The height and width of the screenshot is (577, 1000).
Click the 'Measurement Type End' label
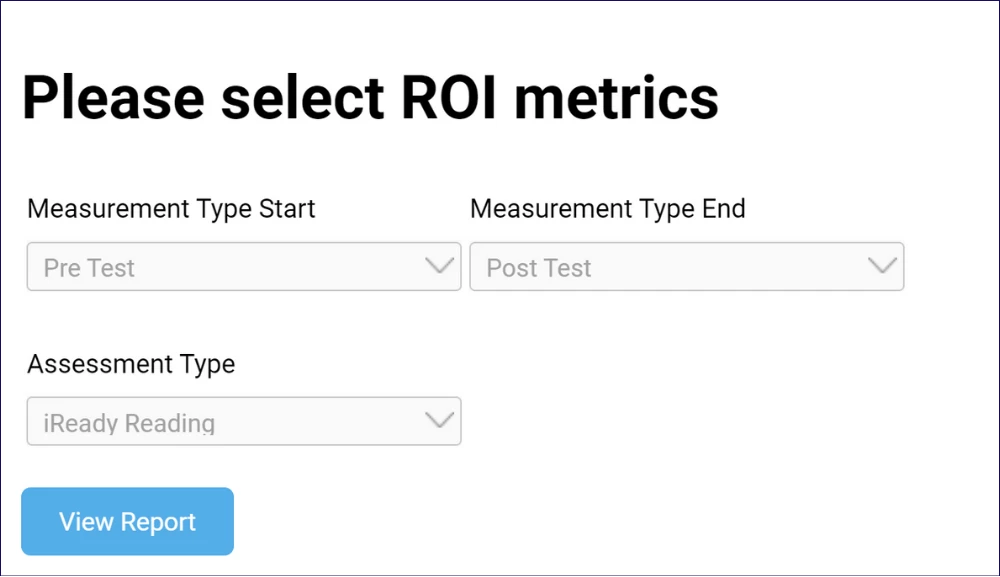click(608, 209)
